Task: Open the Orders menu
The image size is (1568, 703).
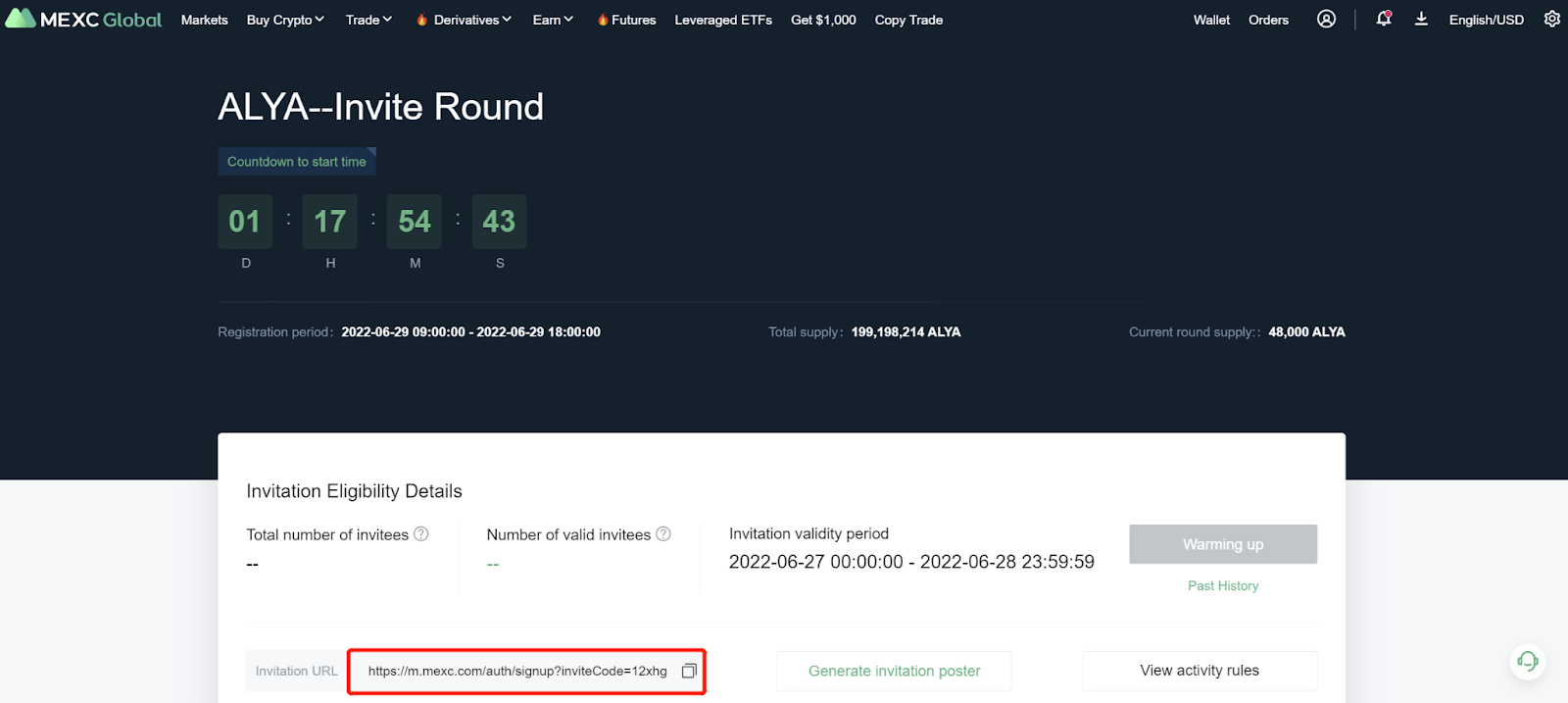Action: [x=1268, y=20]
